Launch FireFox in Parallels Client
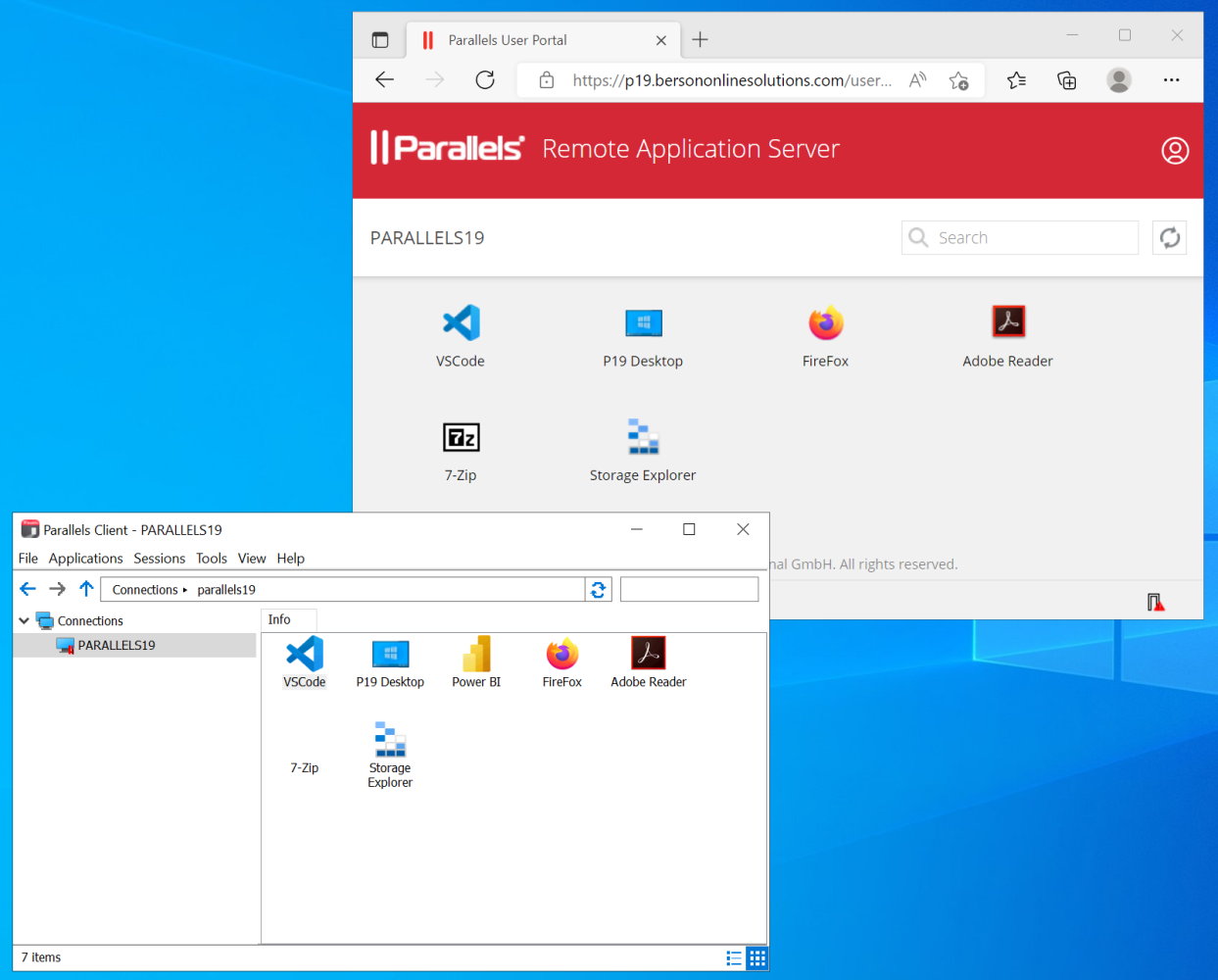1218x980 pixels. pos(562,662)
